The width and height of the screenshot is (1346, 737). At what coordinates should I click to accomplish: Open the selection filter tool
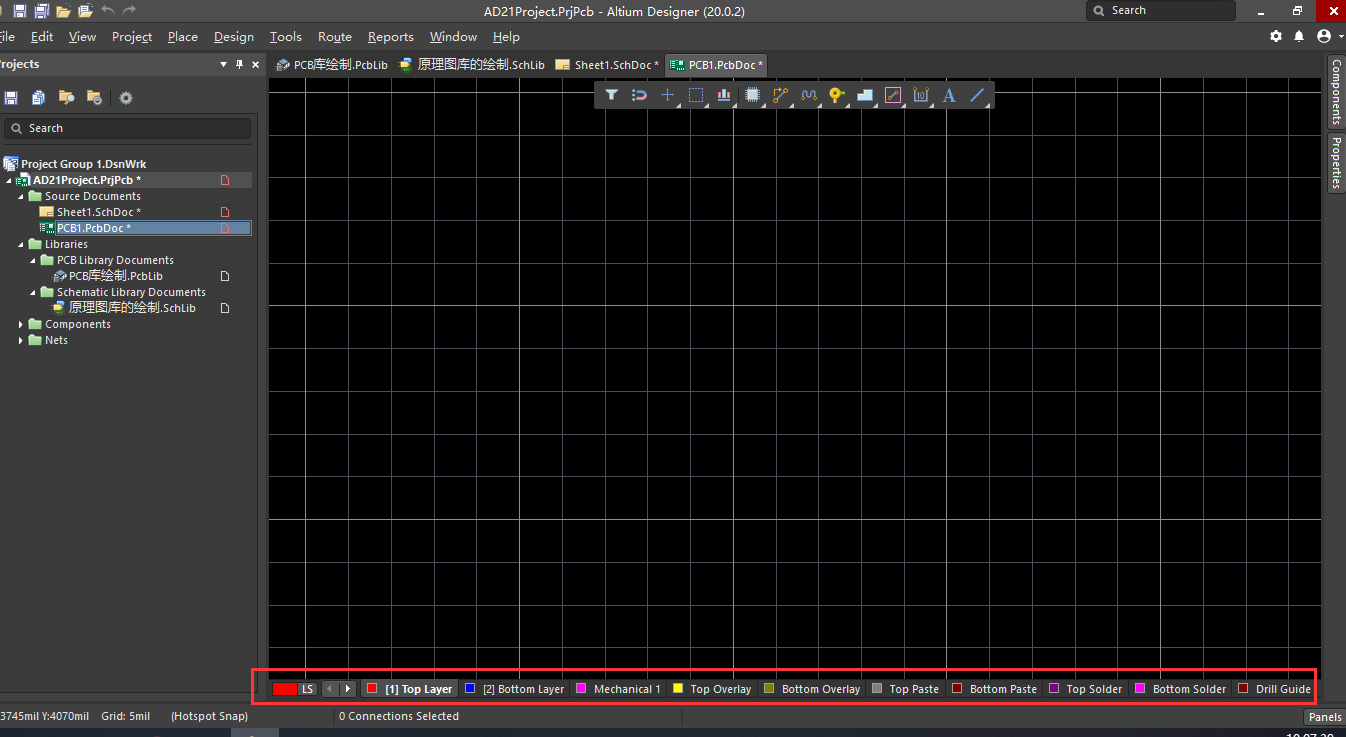pos(611,96)
